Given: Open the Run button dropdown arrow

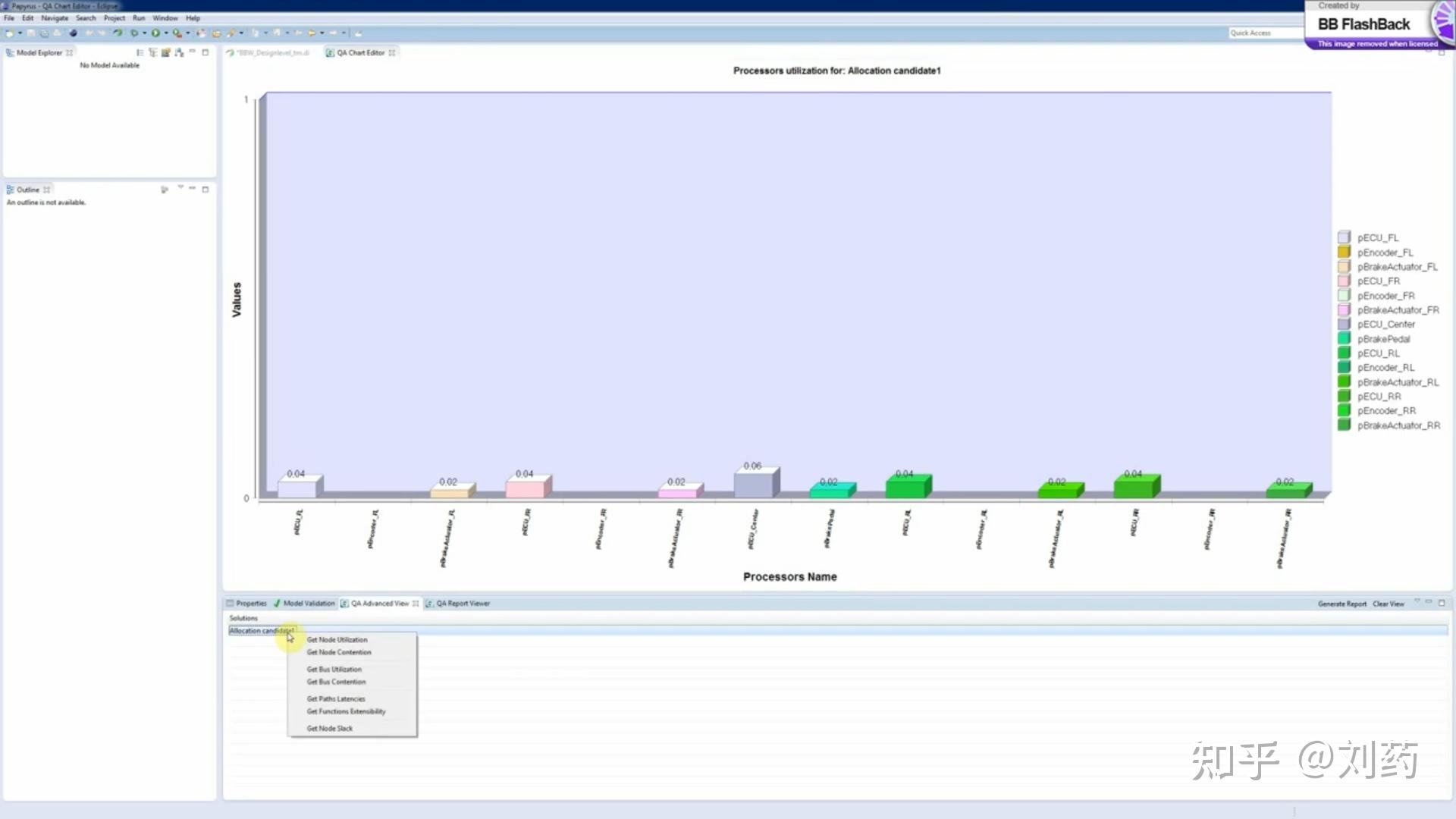Looking at the screenshot, I should point(166,33).
